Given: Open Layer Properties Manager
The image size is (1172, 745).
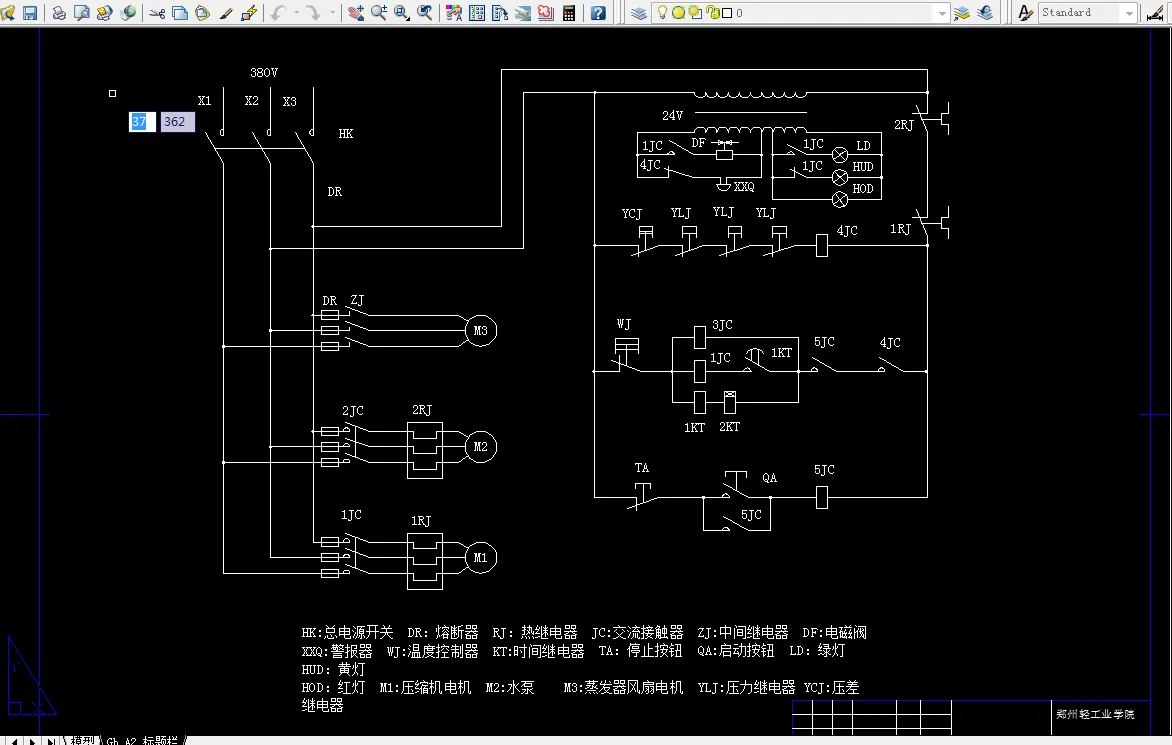Looking at the screenshot, I should pos(638,12).
